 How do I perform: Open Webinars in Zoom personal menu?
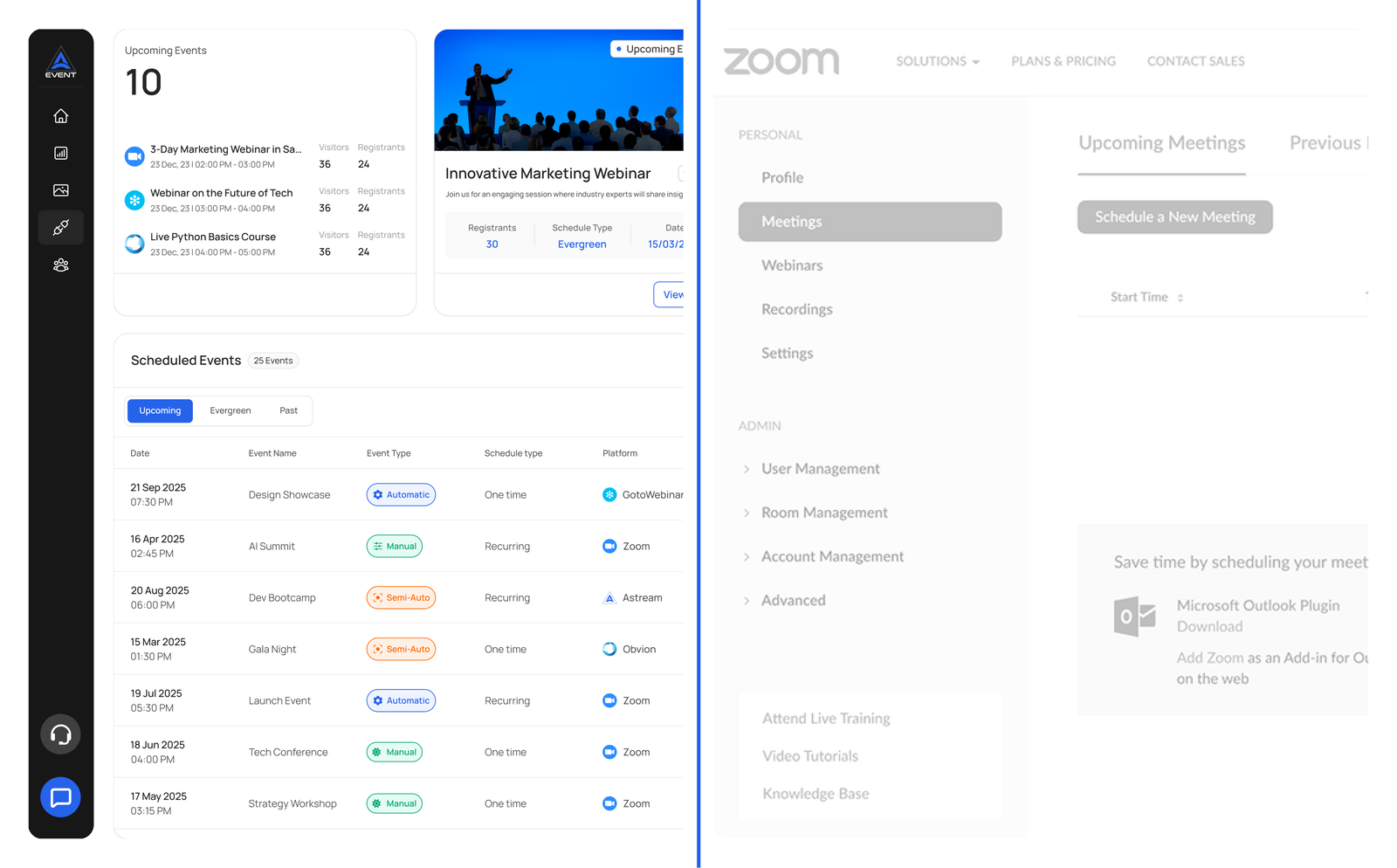coord(792,265)
